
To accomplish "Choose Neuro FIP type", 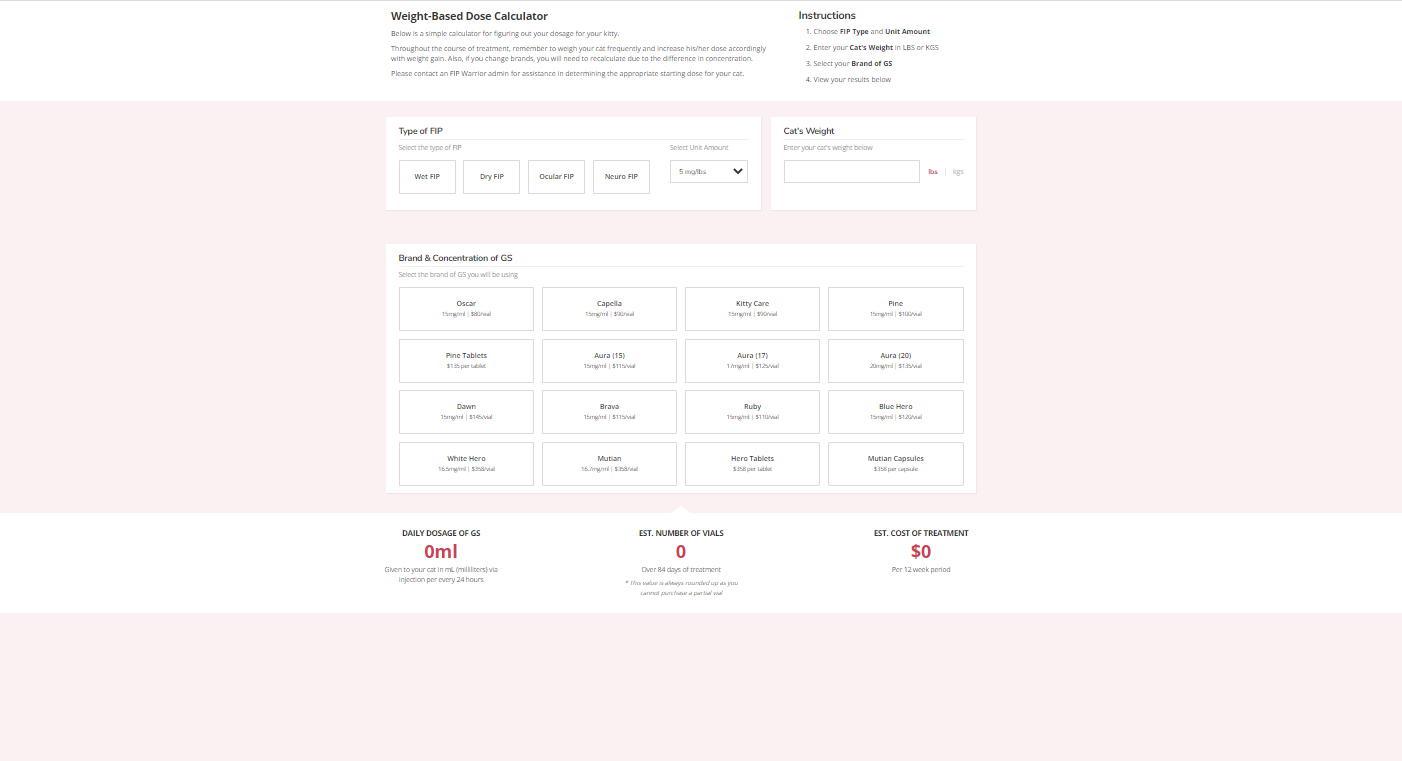I will (x=621, y=177).
